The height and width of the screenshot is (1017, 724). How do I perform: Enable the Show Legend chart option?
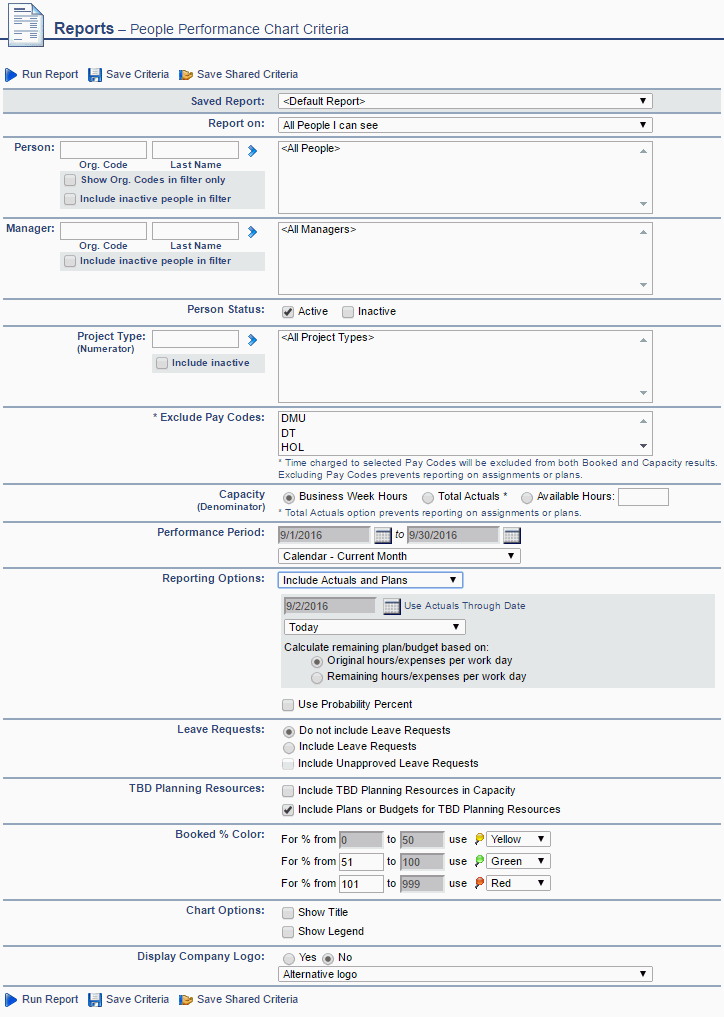(x=288, y=932)
